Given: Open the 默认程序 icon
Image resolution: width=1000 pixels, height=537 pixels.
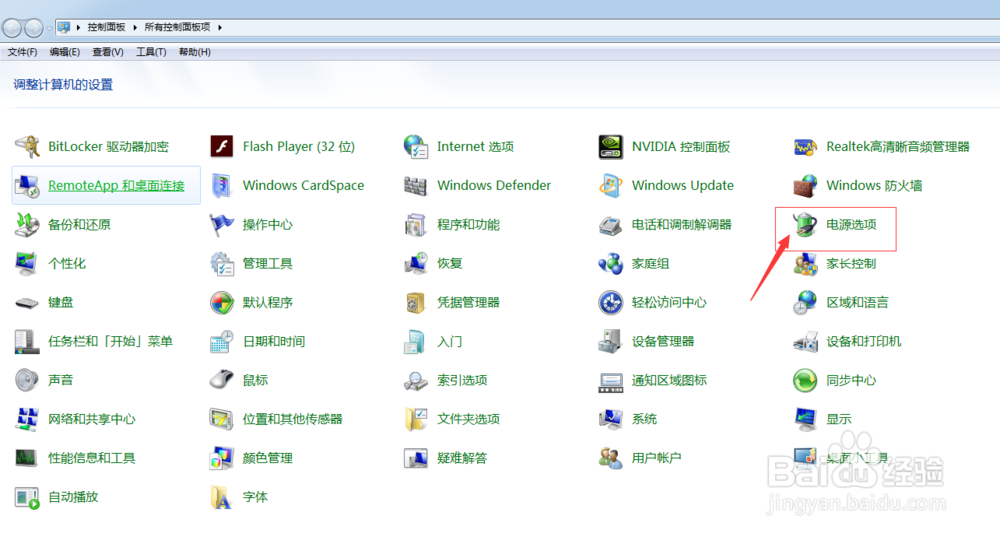Looking at the screenshot, I should coord(221,302).
